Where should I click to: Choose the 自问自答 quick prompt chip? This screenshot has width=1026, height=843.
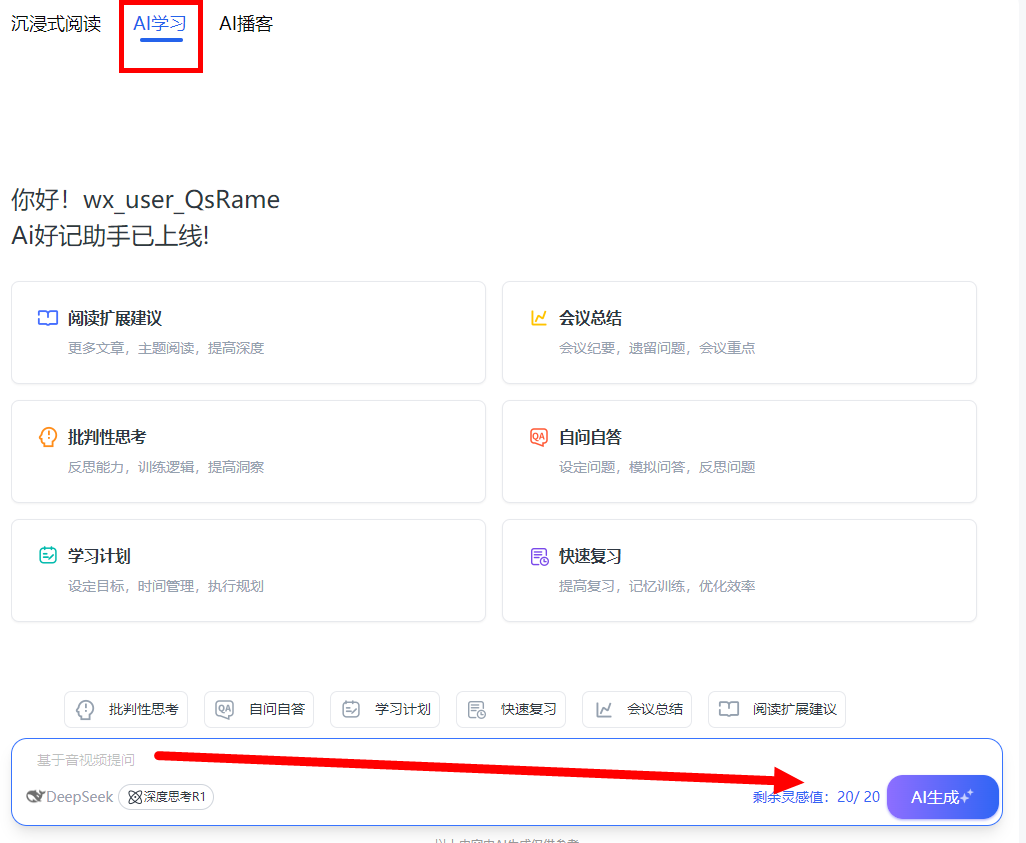coord(265,709)
